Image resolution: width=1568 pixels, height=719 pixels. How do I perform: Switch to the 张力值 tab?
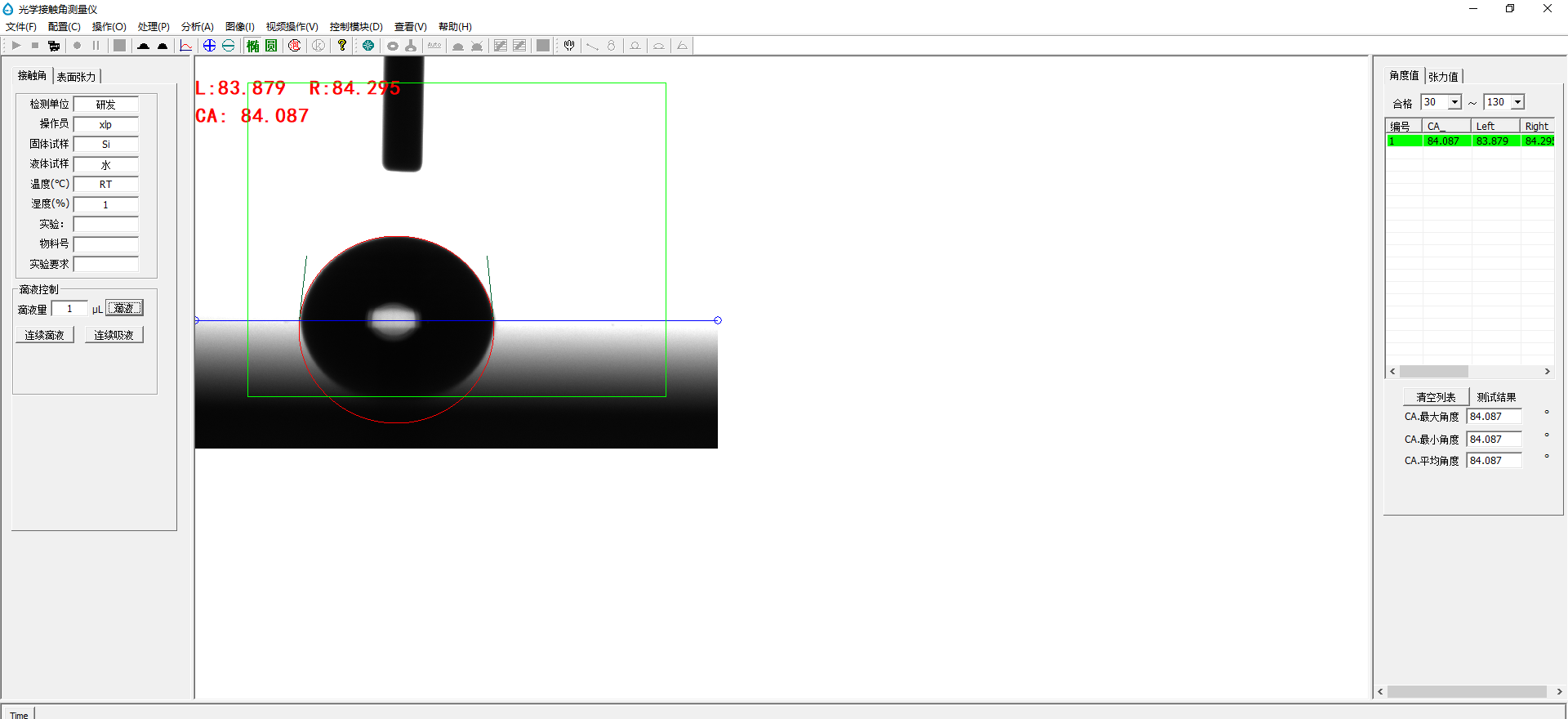pos(1443,77)
